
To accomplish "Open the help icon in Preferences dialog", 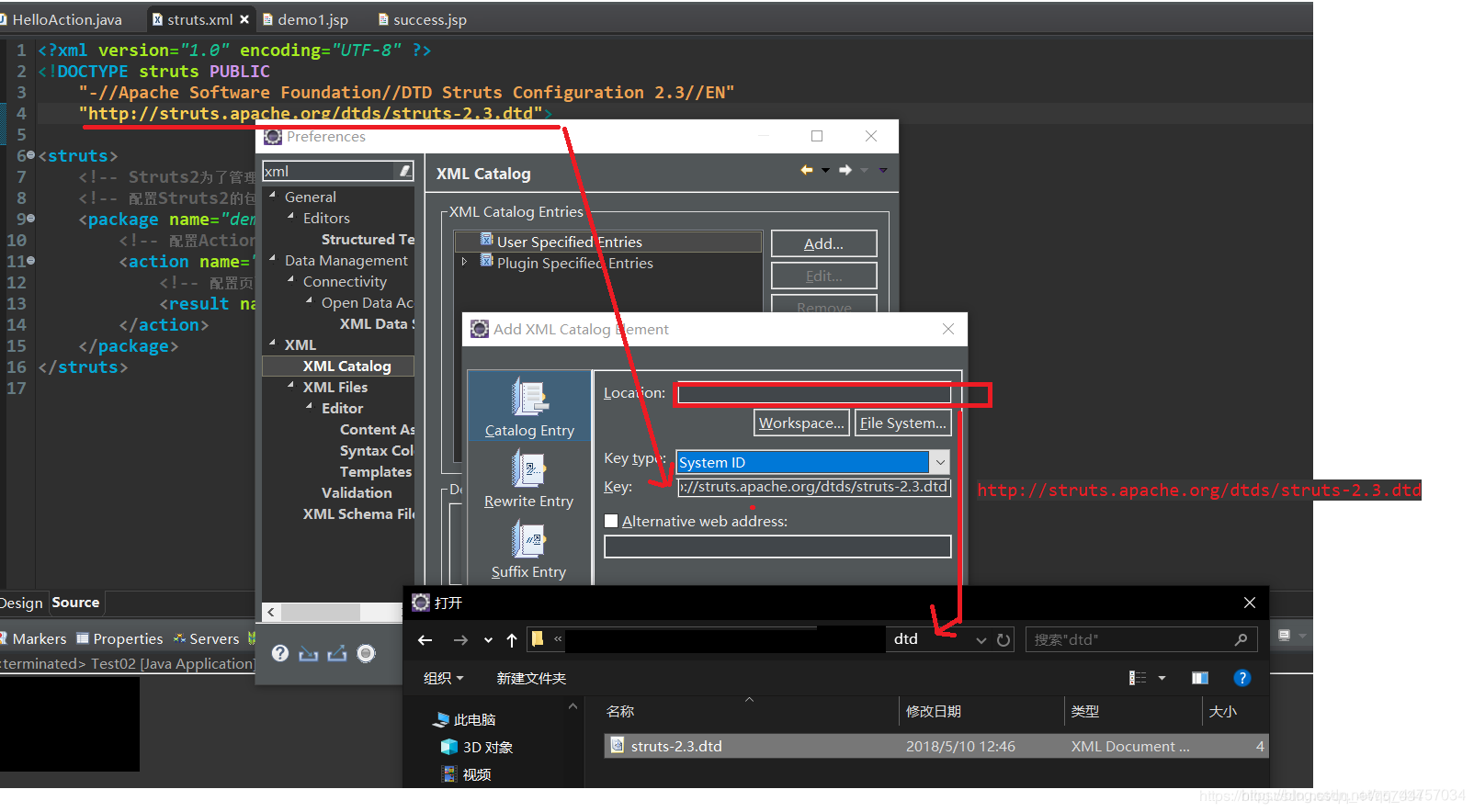I will [x=280, y=653].
